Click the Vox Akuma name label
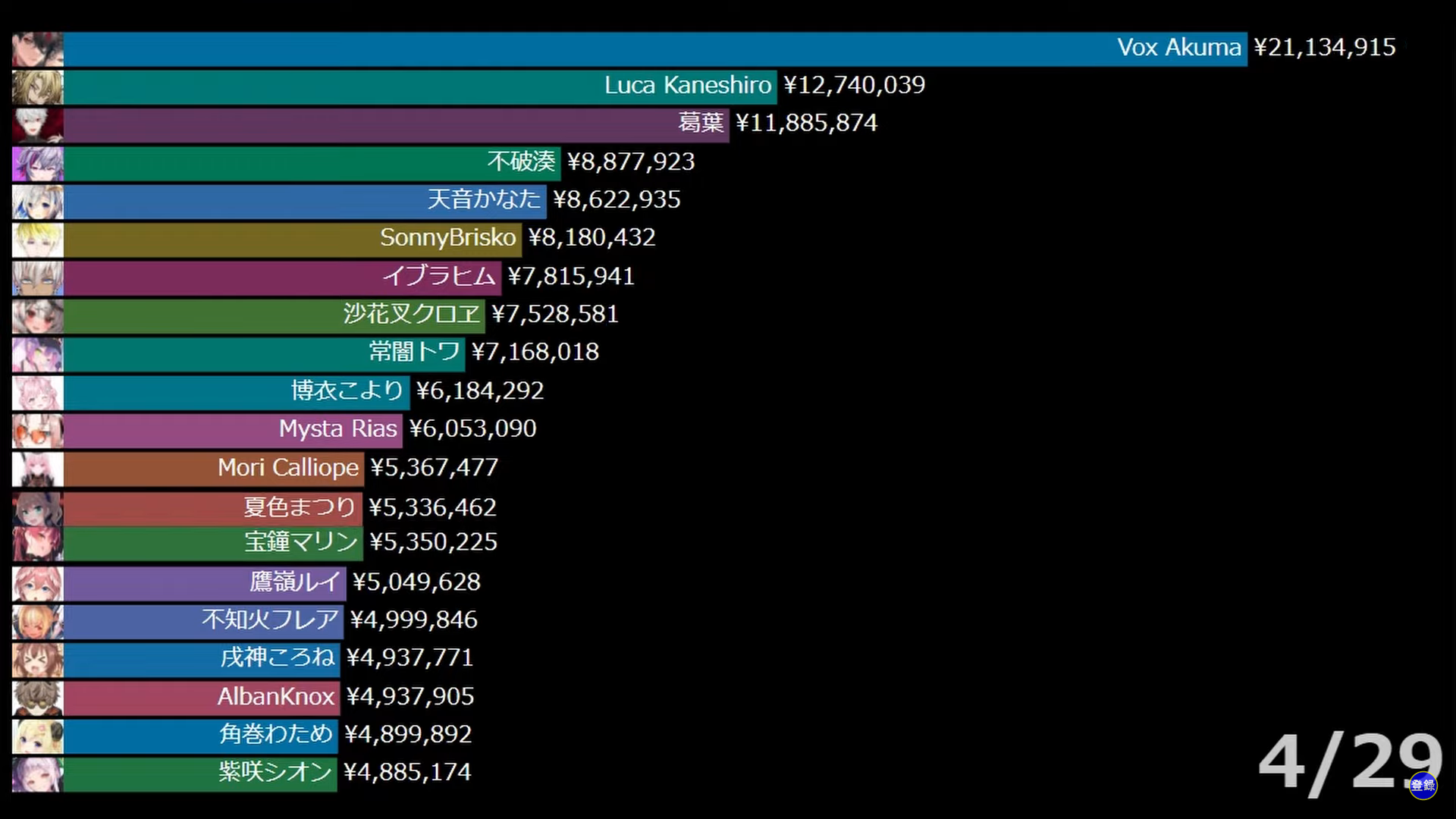 coord(1179,47)
